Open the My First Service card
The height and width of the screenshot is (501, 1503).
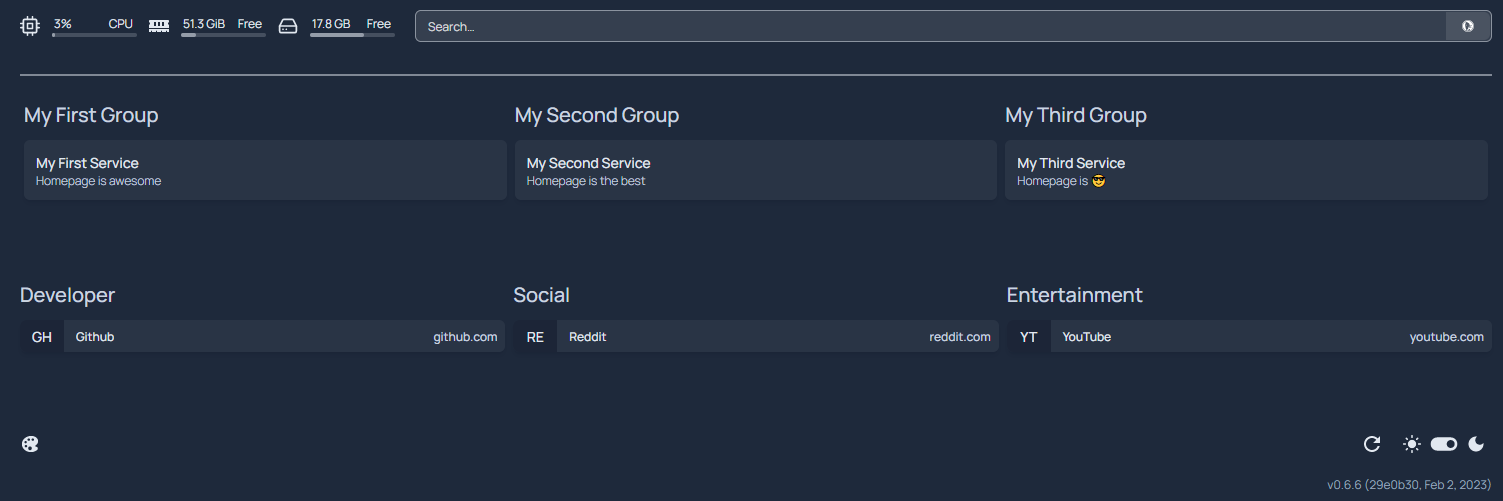pyautogui.click(x=265, y=170)
